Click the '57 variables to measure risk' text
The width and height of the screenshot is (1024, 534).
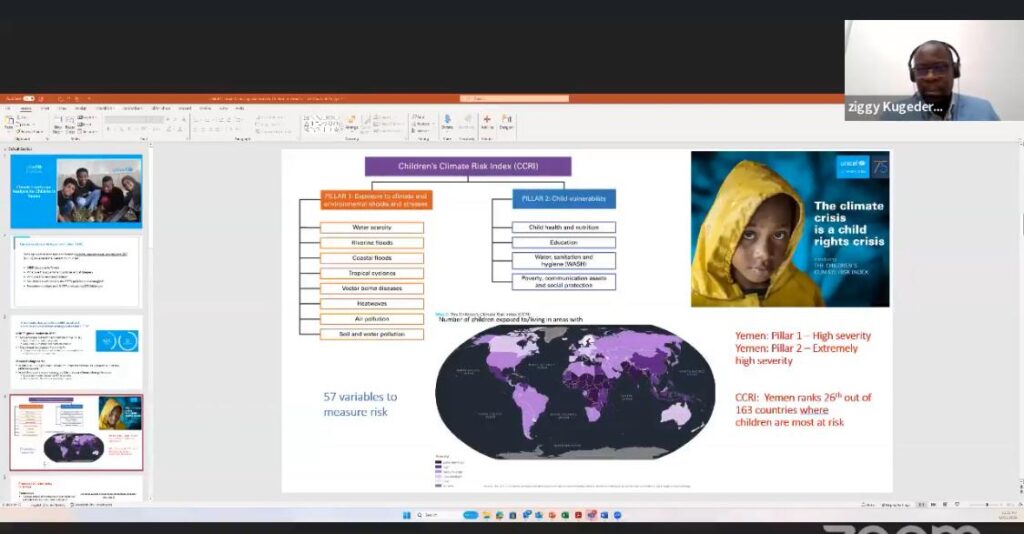tap(360, 404)
